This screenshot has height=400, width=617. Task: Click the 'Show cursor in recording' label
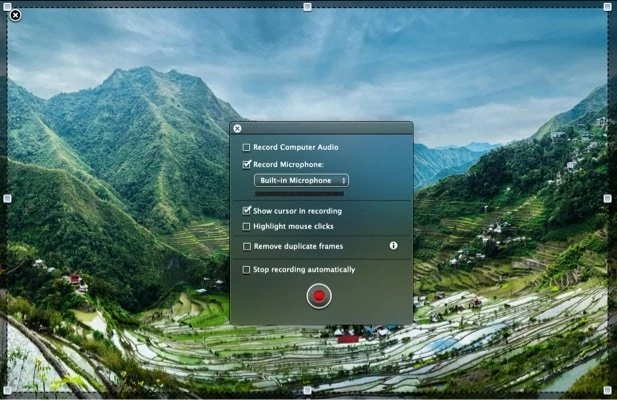tap(297, 211)
